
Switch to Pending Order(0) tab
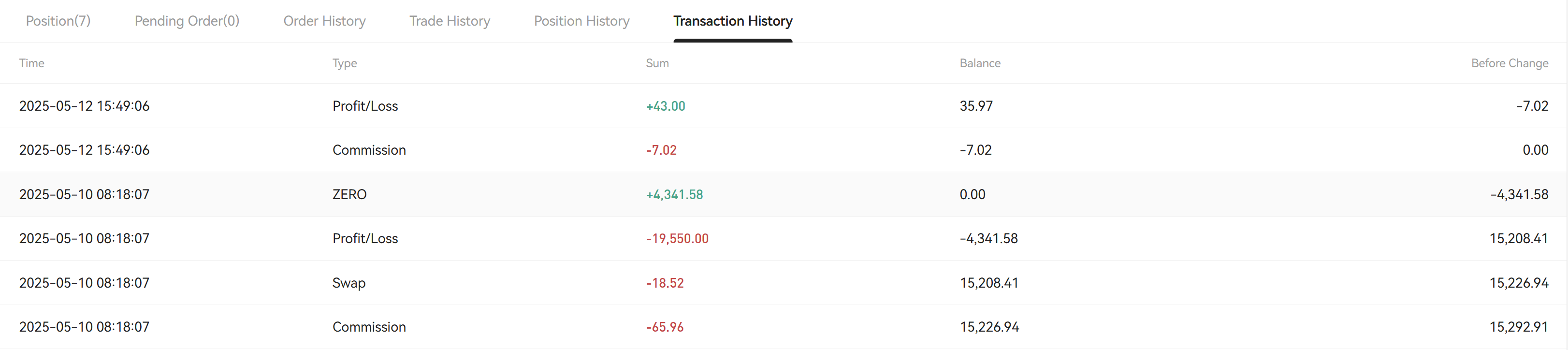[187, 21]
